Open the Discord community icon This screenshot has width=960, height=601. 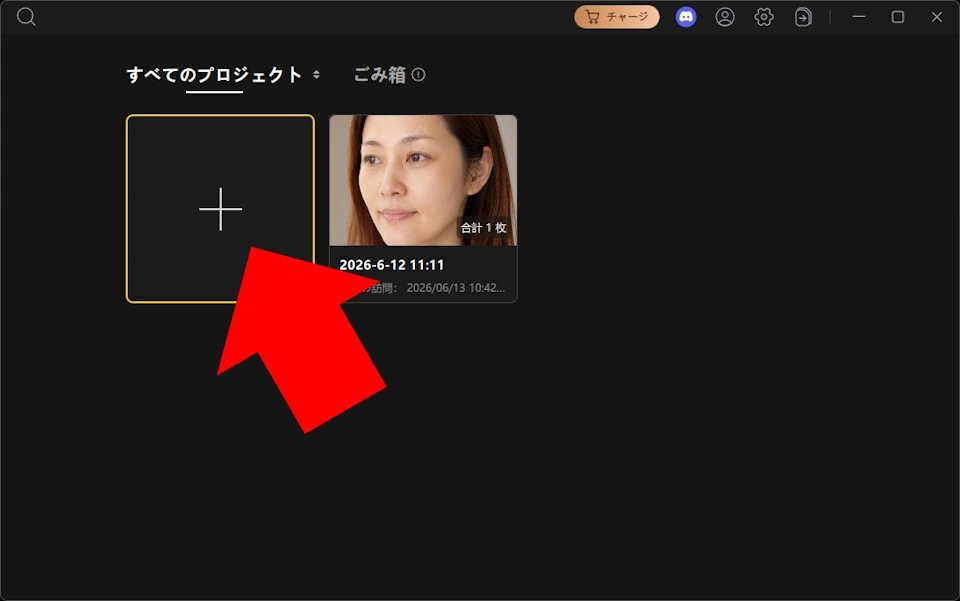(686, 17)
